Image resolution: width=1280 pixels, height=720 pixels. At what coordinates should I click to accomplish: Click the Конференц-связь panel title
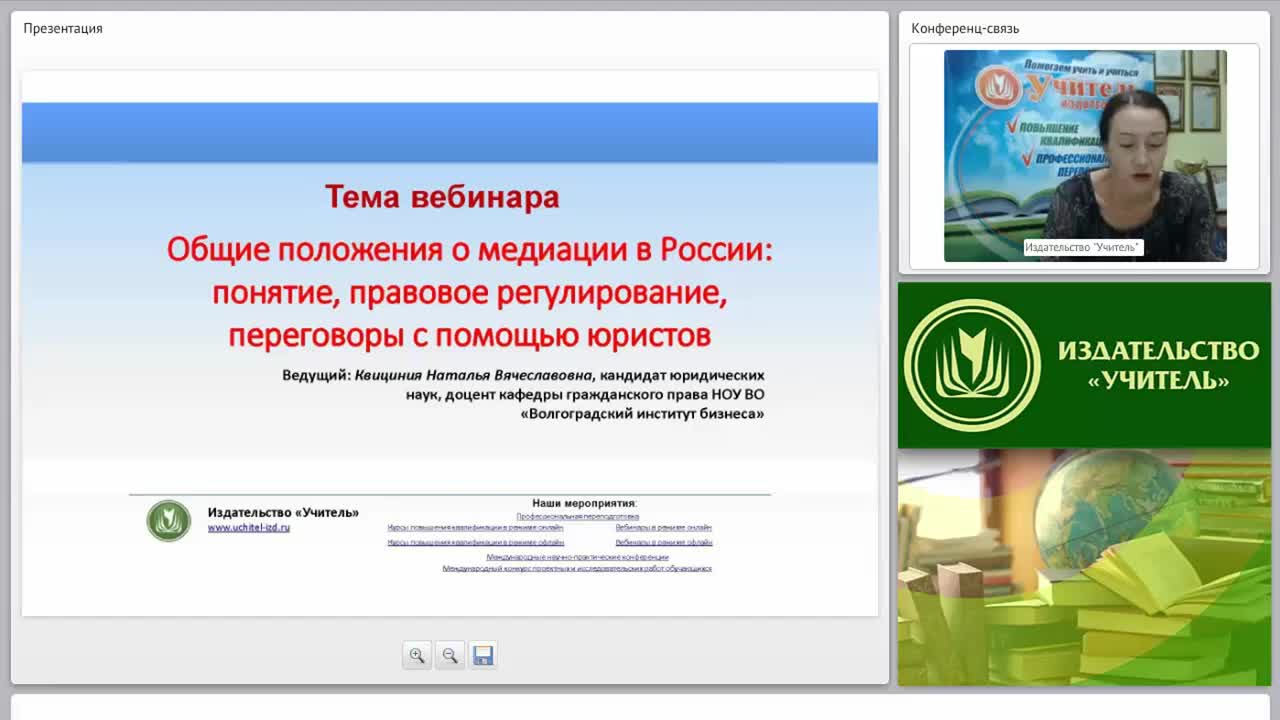[x=965, y=28]
